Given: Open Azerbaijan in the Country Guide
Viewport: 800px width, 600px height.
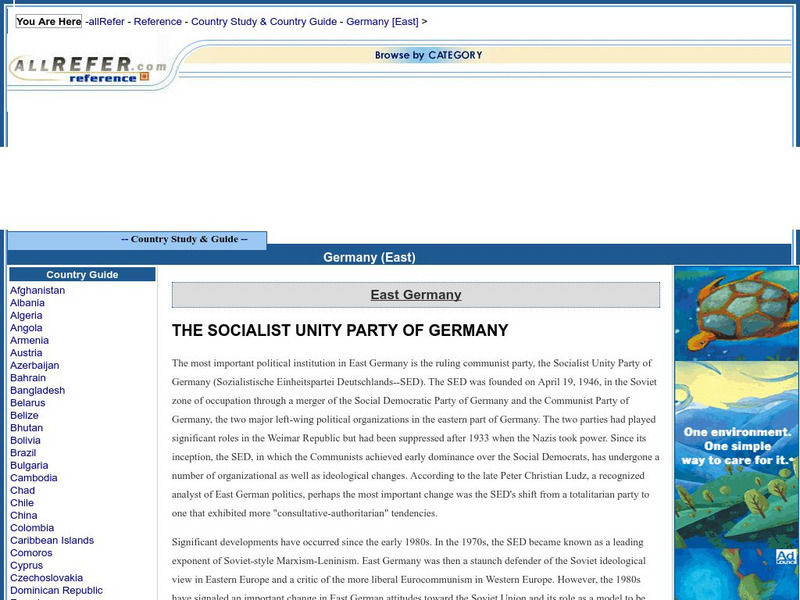Looking at the screenshot, I should pos(35,365).
